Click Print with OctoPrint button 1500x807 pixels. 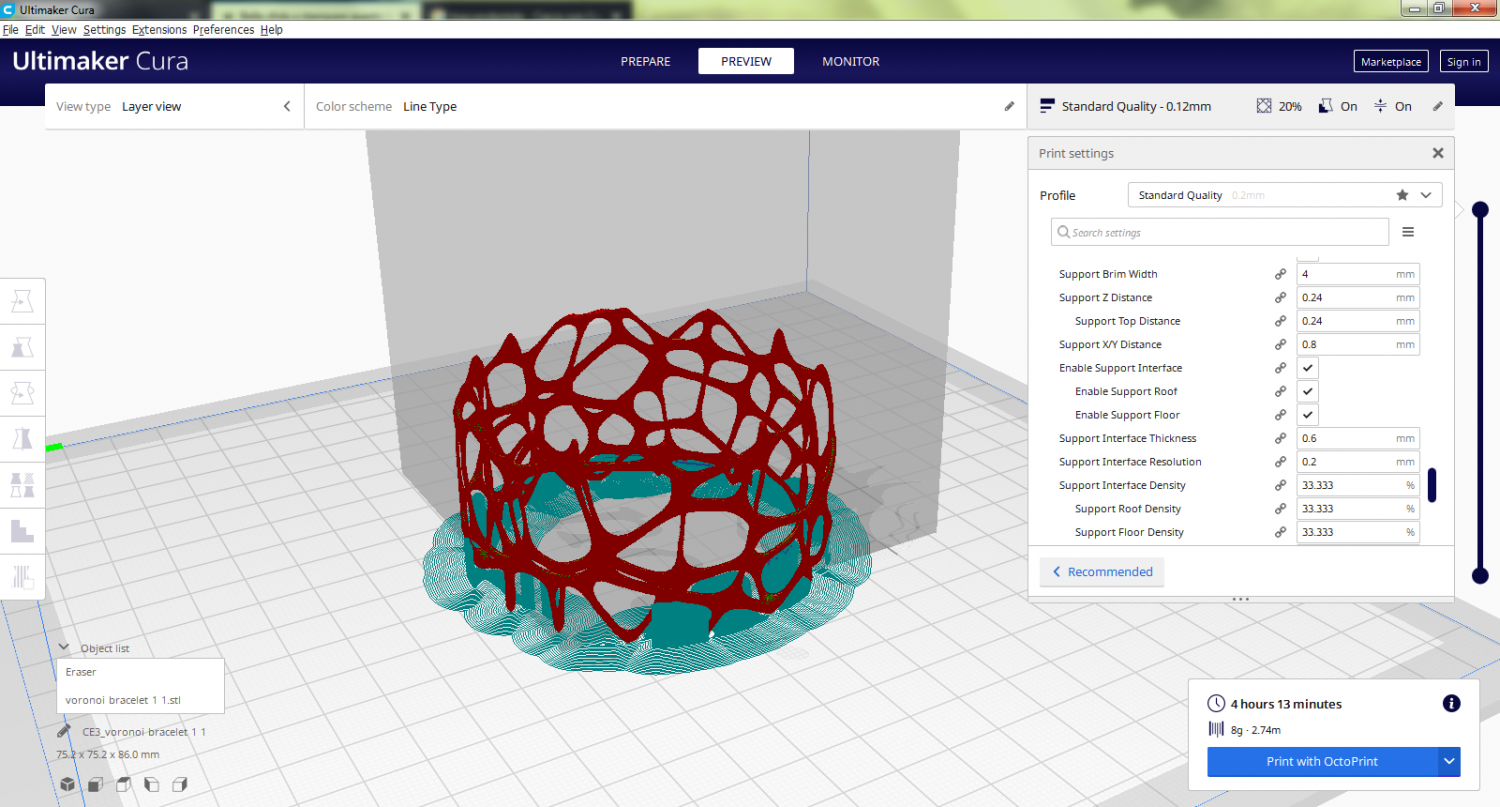1322,762
